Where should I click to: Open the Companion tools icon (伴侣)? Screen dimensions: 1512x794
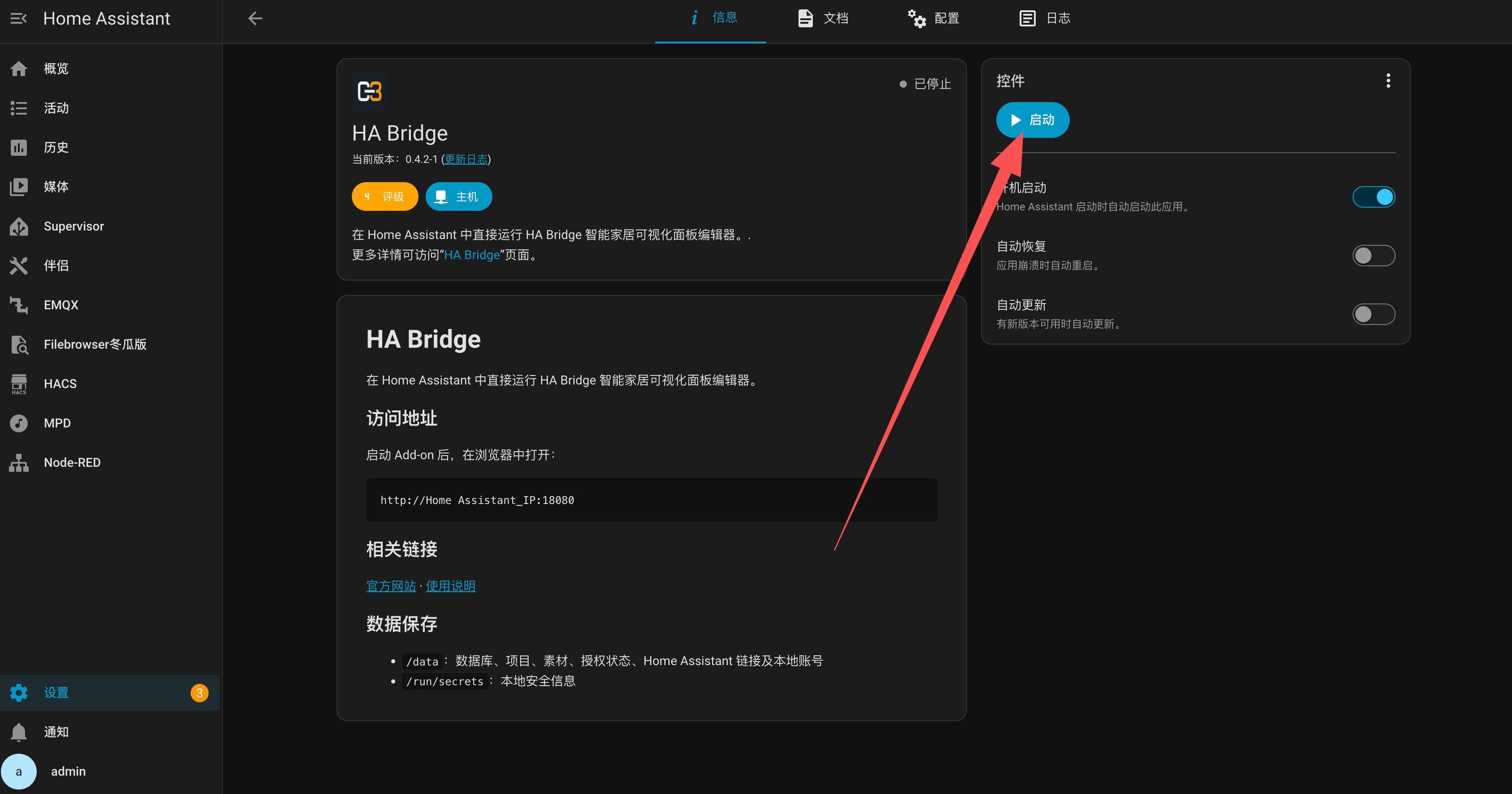[19, 266]
